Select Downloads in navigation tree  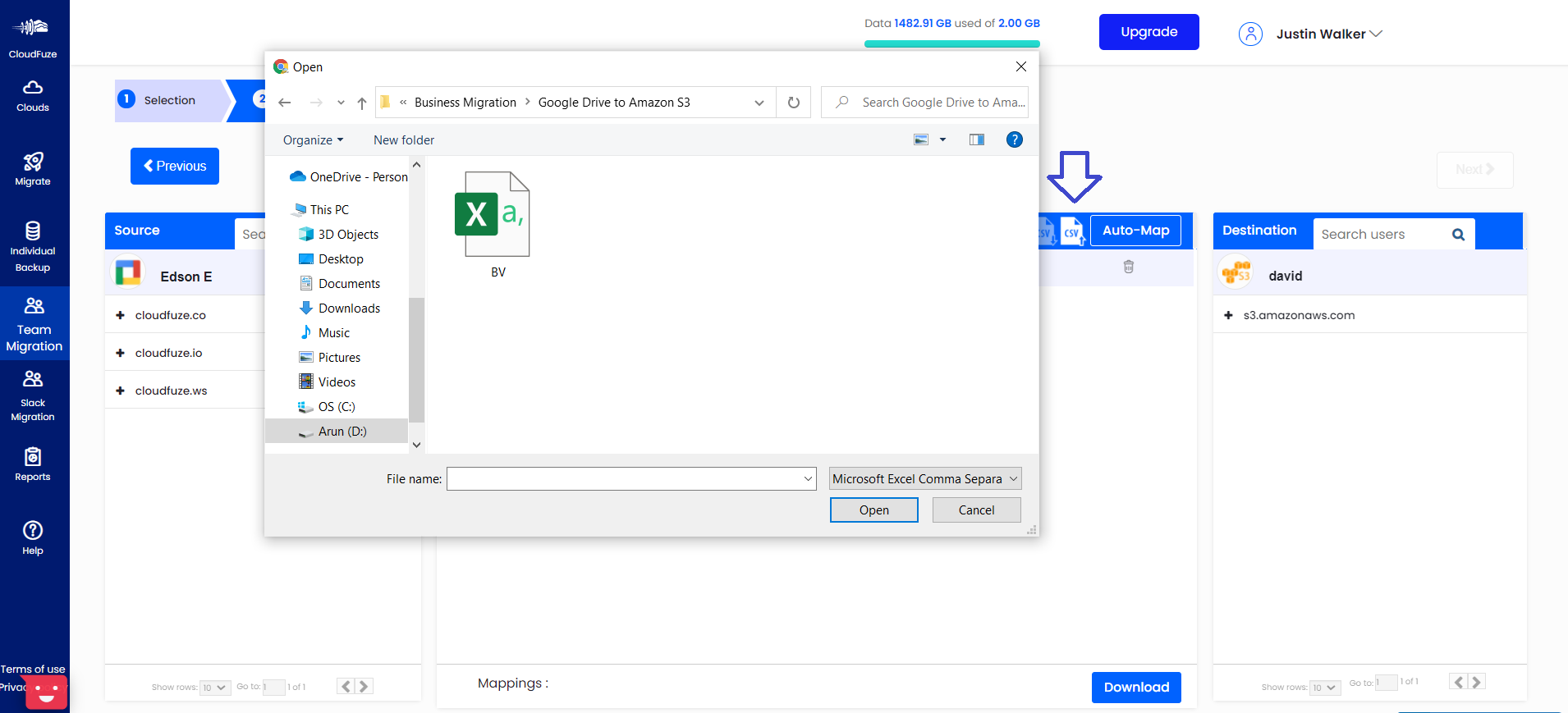(x=339, y=309)
